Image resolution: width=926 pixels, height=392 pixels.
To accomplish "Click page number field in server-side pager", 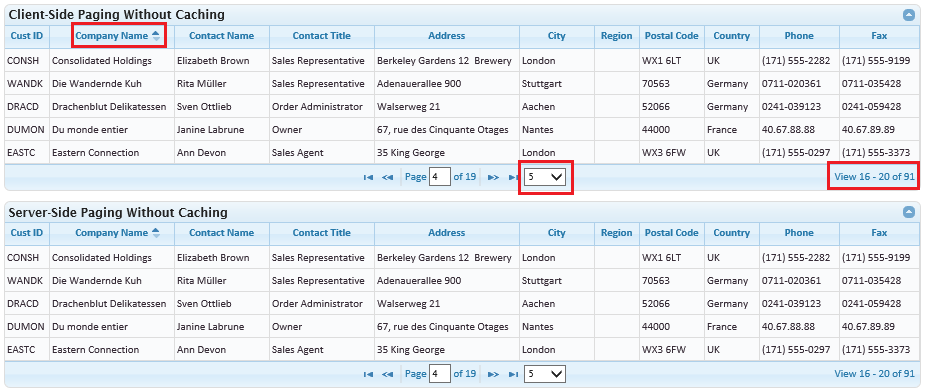I will pos(439,374).
